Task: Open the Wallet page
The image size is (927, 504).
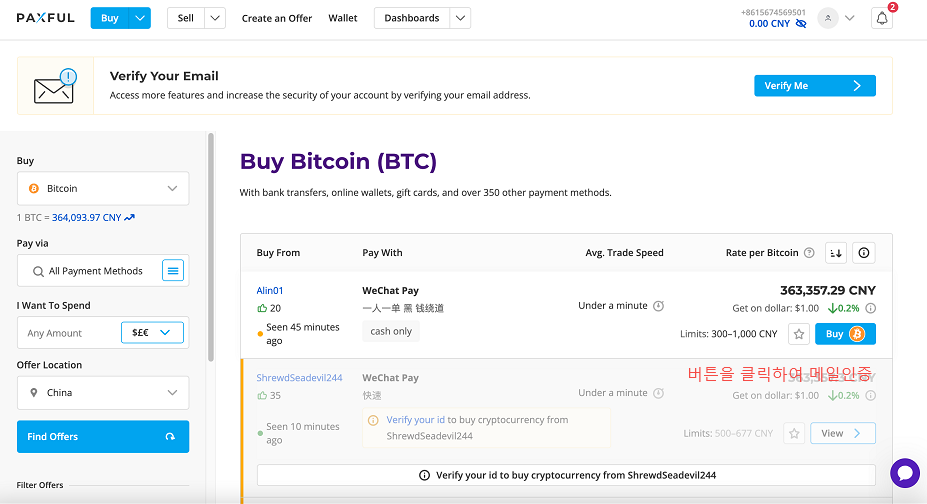Action: click(343, 18)
